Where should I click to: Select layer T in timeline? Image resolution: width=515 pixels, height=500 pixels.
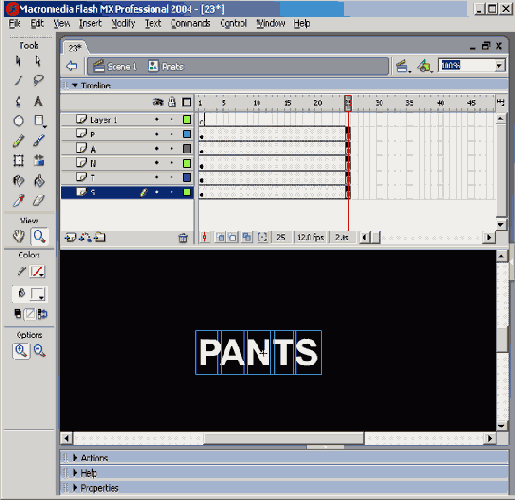(x=127, y=177)
